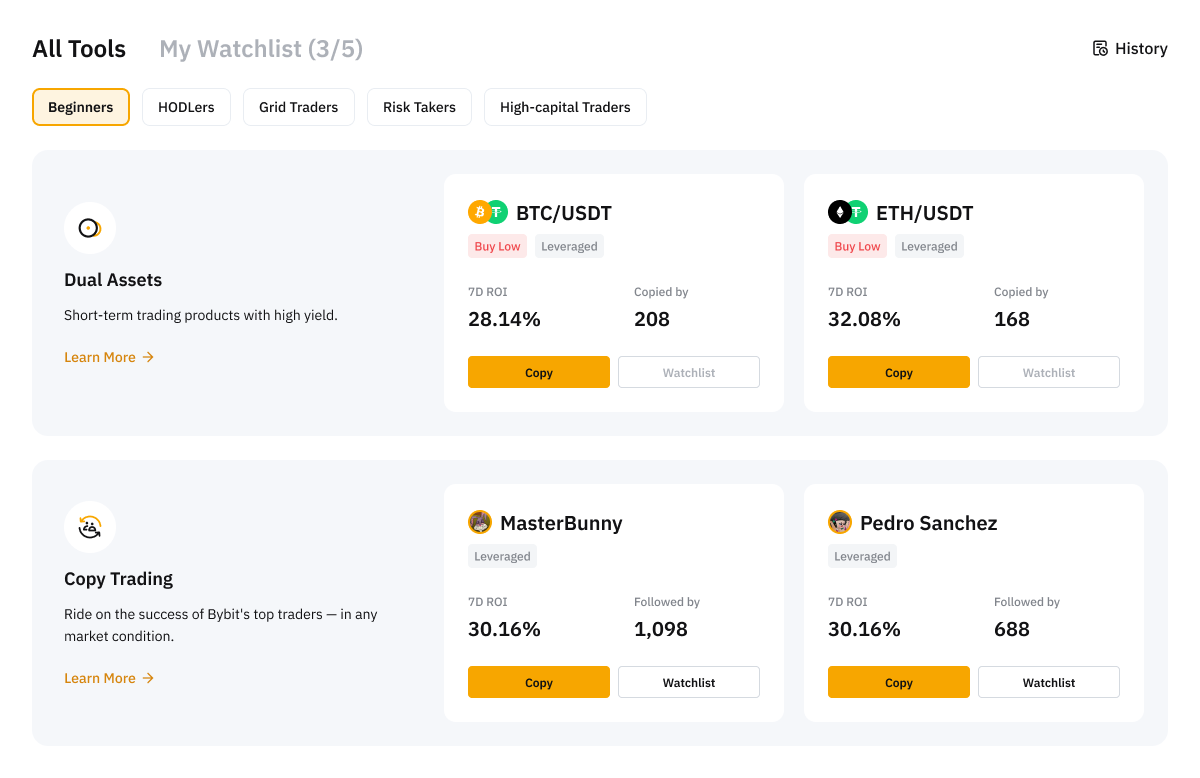
Task: Add MasterBunny to the watchlist
Action: (689, 682)
